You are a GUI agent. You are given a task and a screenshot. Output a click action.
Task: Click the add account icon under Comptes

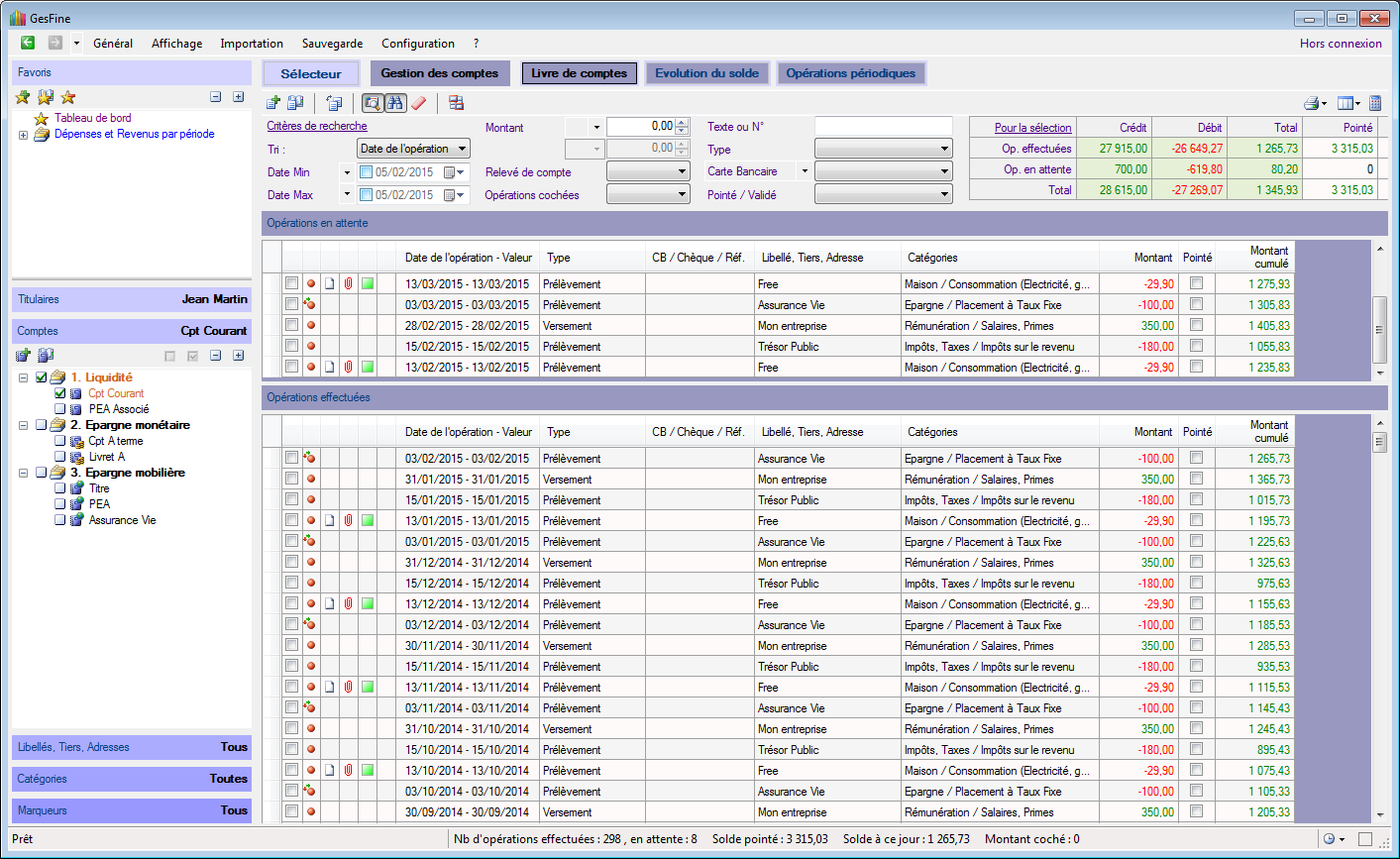pyautogui.click(x=23, y=356)
